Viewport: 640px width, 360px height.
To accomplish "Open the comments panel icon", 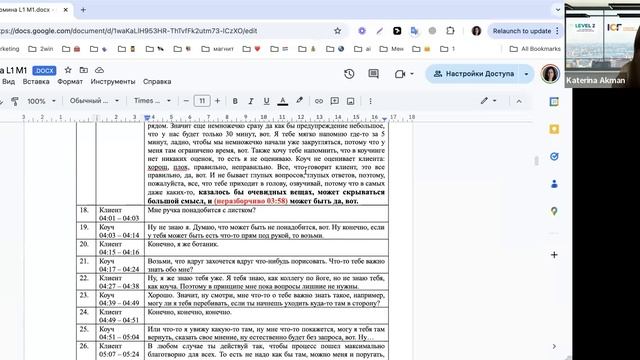I will point(373,74).
